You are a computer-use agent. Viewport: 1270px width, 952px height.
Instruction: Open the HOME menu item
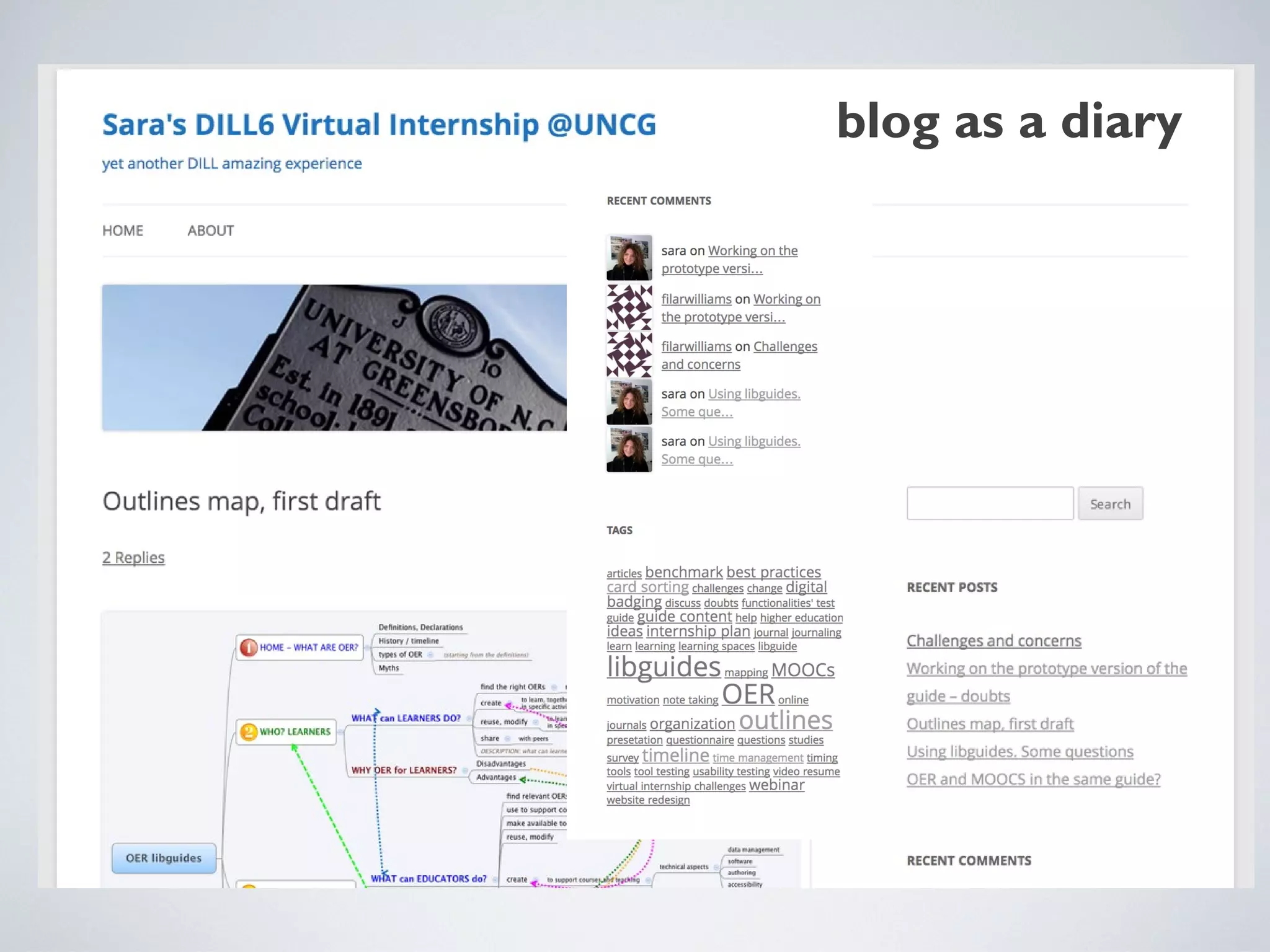point(123,231)
